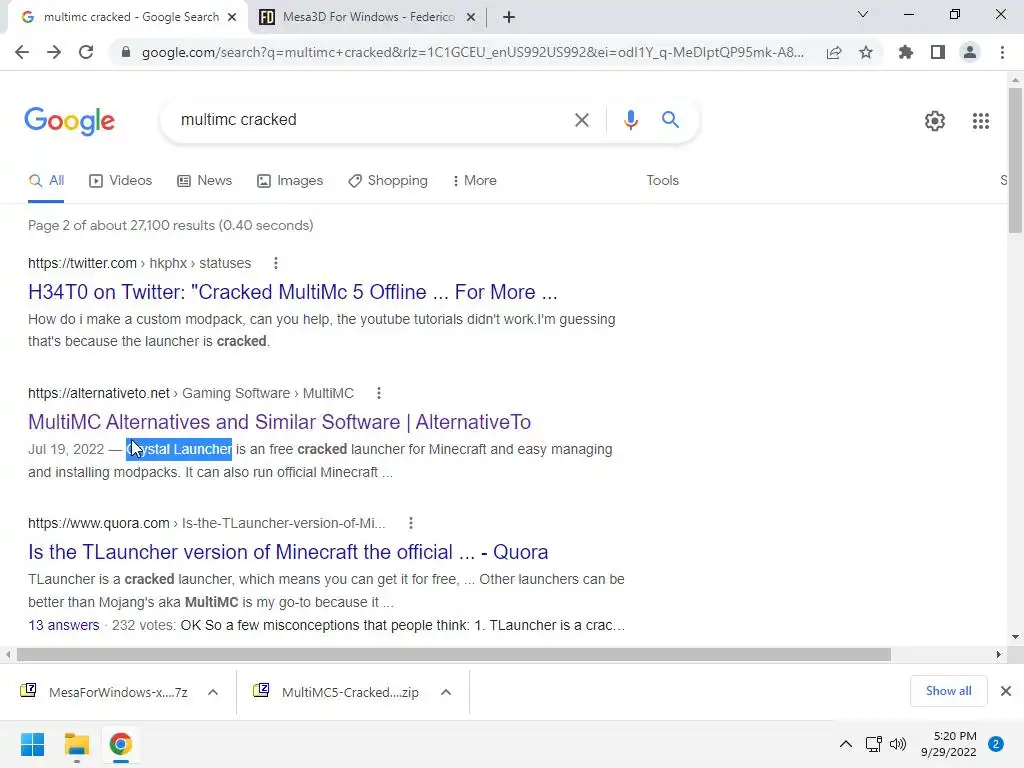Click in the multimc cracked search field

[x=366, y=120]
